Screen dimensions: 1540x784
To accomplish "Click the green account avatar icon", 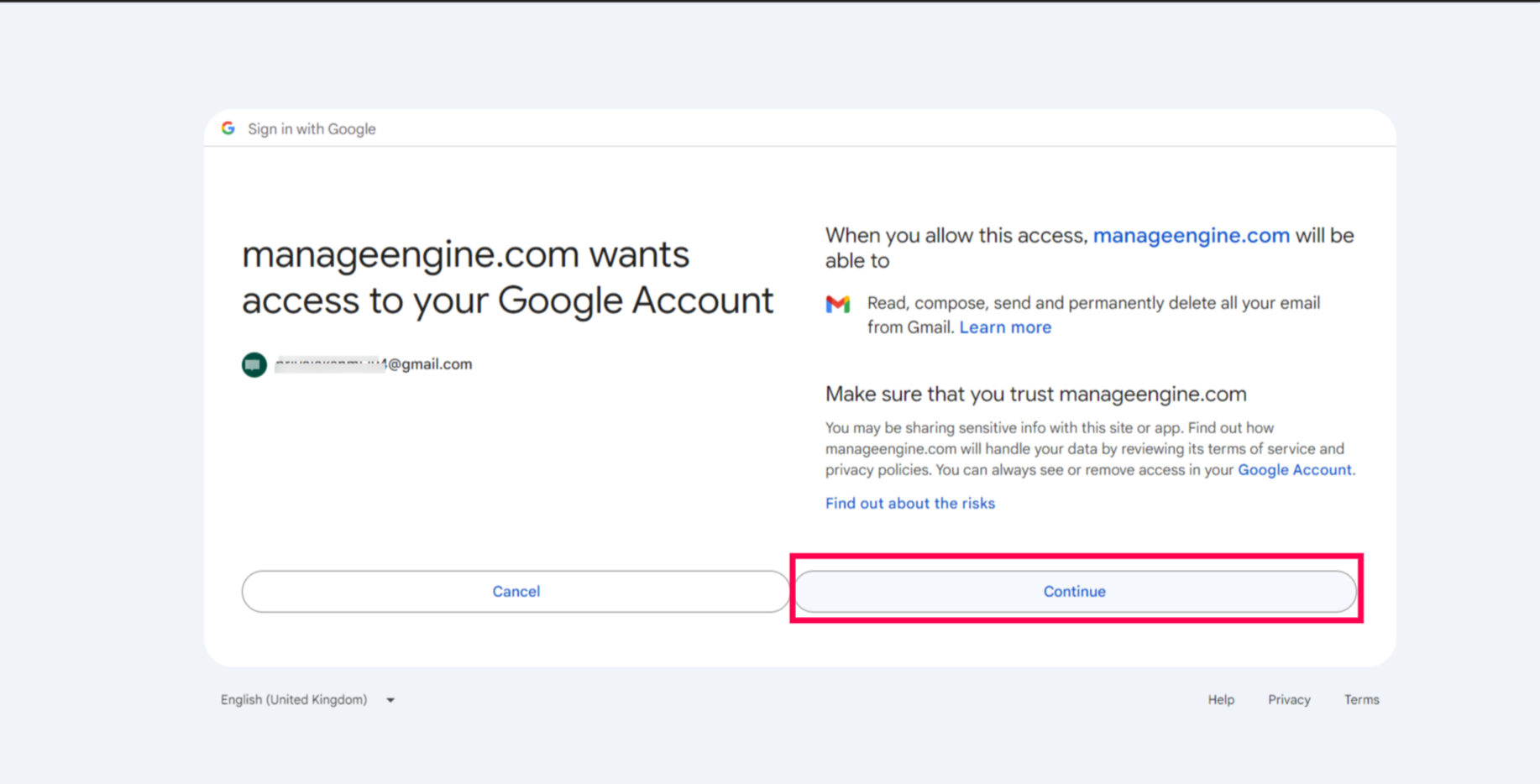I will [254, 364].
